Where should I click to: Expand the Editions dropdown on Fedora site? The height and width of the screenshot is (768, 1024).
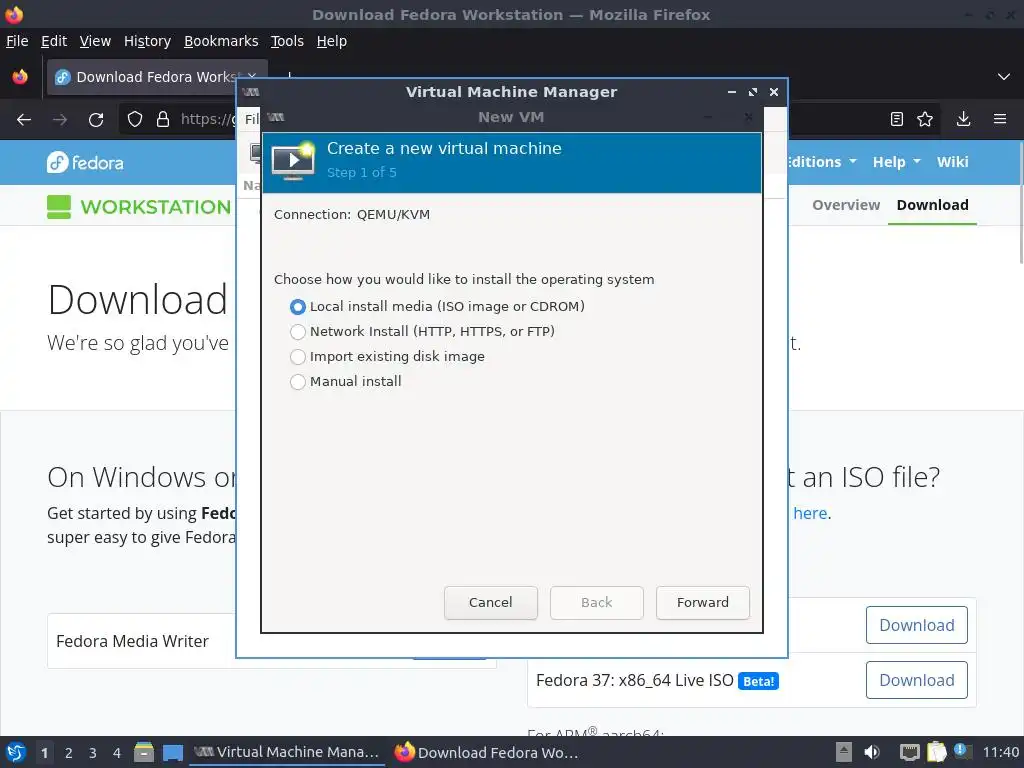coord(822,162)
